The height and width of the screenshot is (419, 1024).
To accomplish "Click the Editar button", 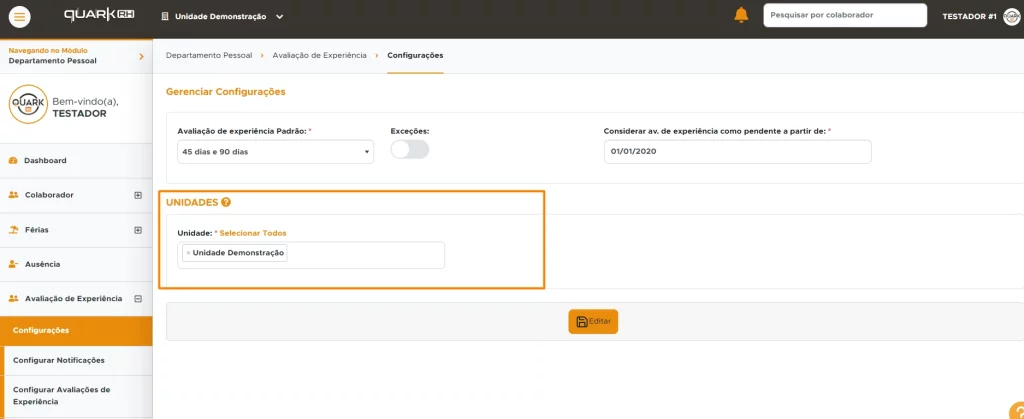I will point(593,321).
